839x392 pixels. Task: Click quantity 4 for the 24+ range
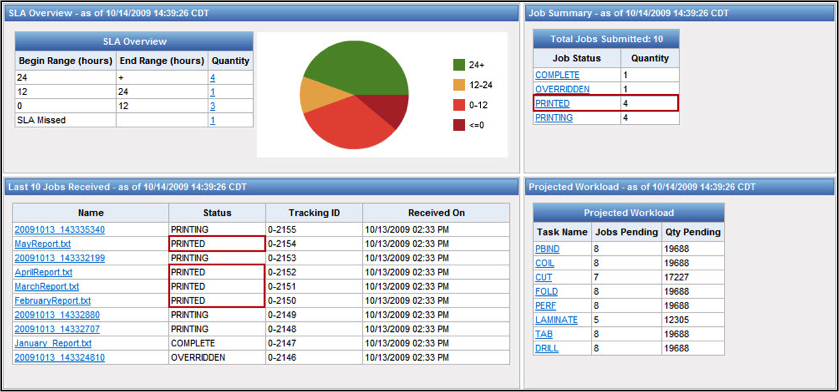pos(213,78)
